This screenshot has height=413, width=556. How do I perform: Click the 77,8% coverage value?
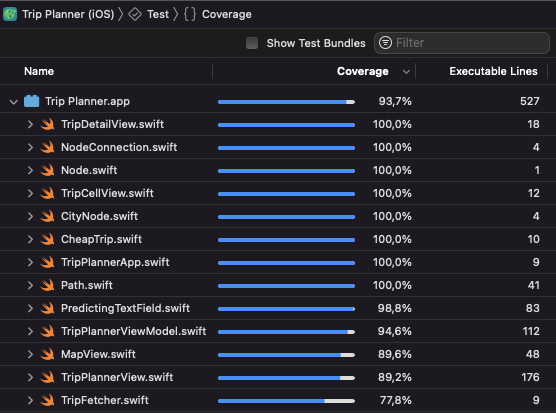[x=396, y=400]
